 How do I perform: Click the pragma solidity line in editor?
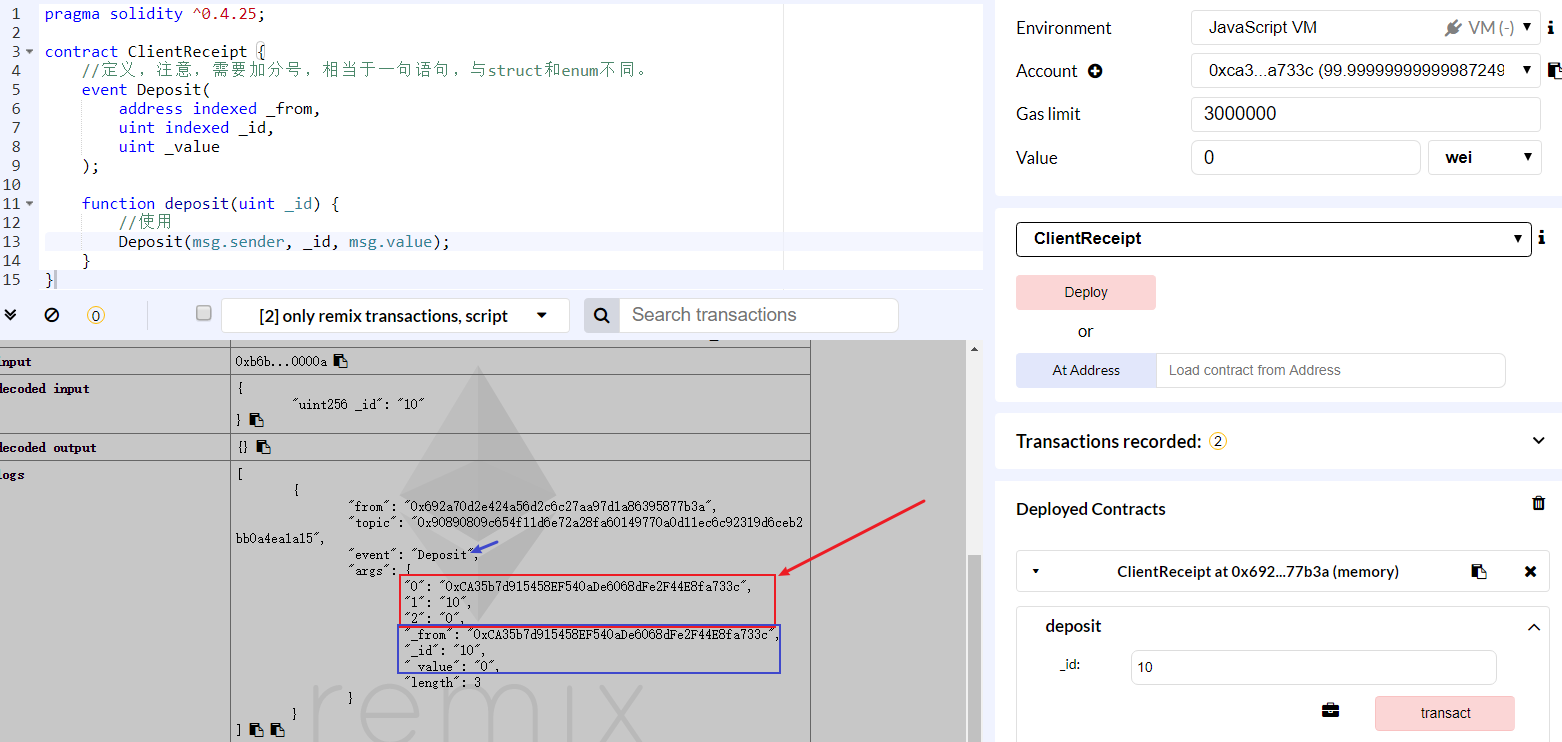click(155, 14)
